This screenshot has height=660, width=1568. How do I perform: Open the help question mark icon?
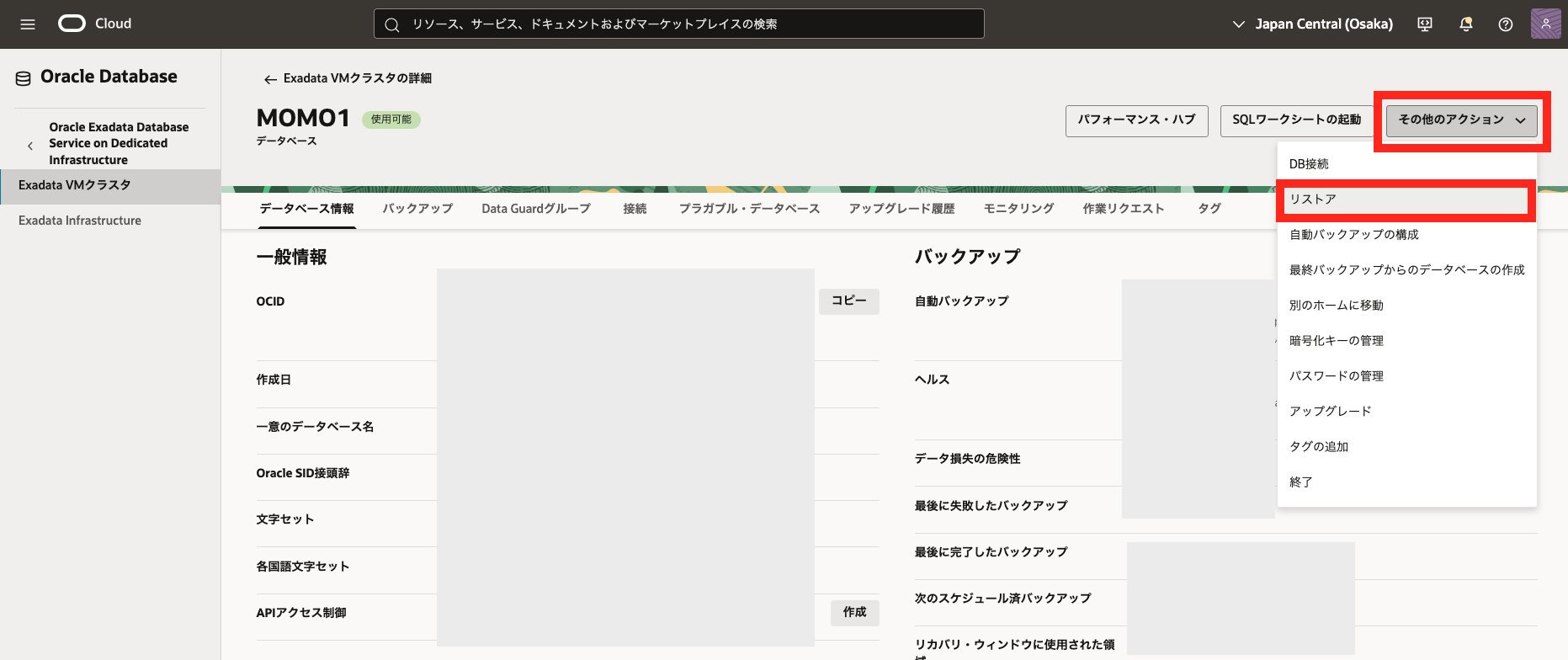pyautogui.click(x=1506, y=24)
